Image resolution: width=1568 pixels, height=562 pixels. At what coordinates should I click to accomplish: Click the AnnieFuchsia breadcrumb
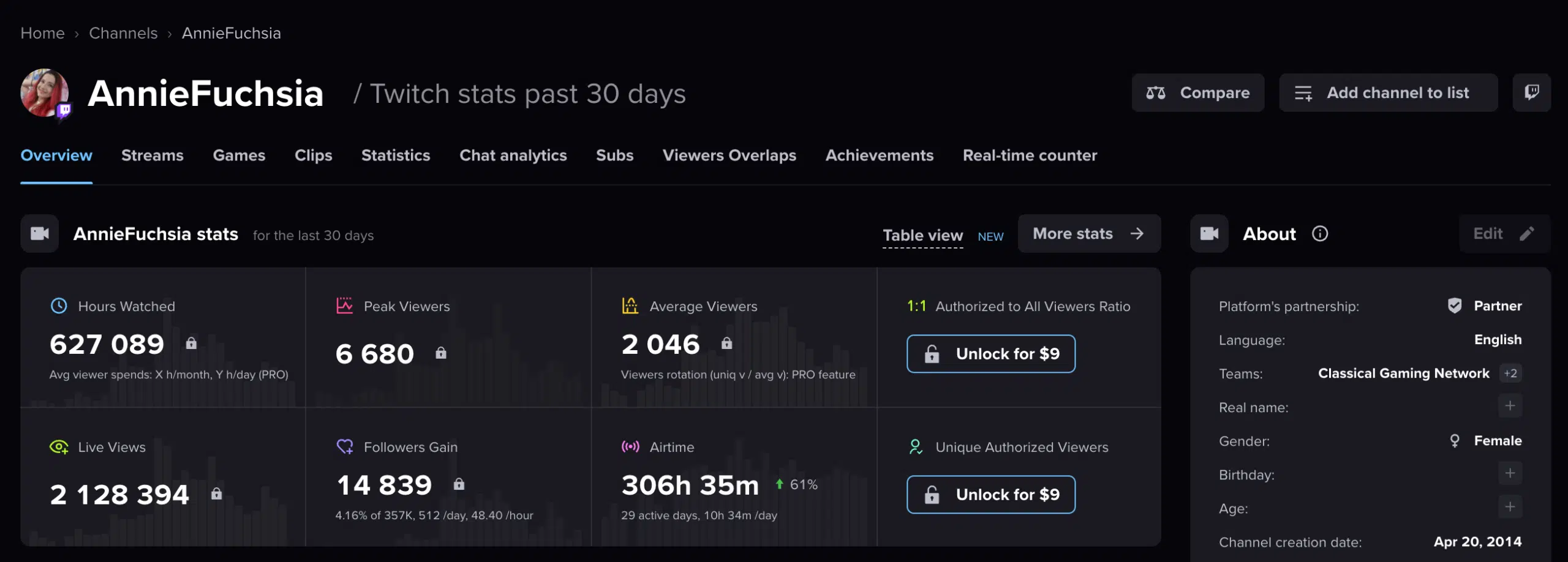point(232,33)
